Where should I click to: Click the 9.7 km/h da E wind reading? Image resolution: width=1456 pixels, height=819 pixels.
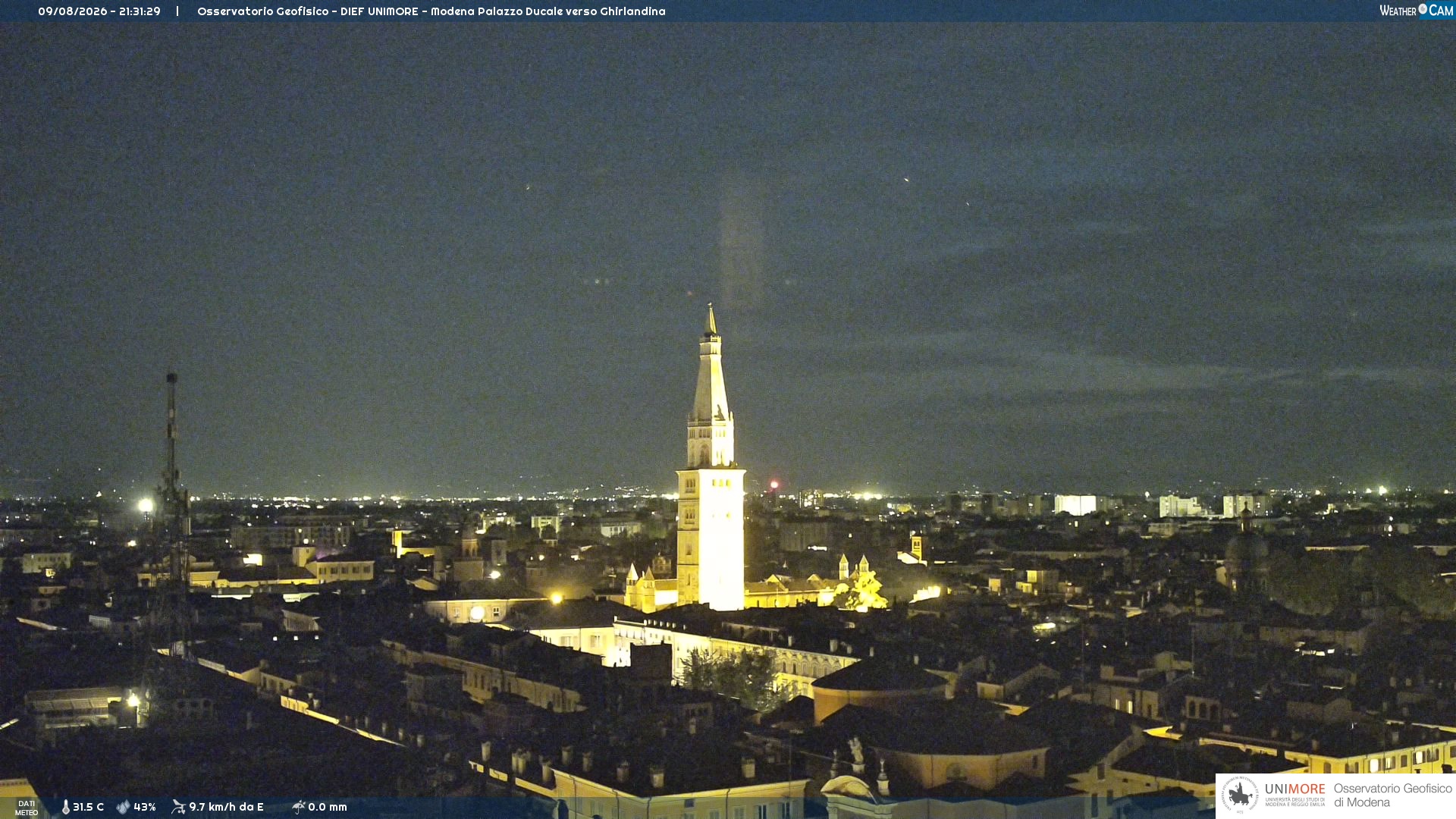coord(226,807)
